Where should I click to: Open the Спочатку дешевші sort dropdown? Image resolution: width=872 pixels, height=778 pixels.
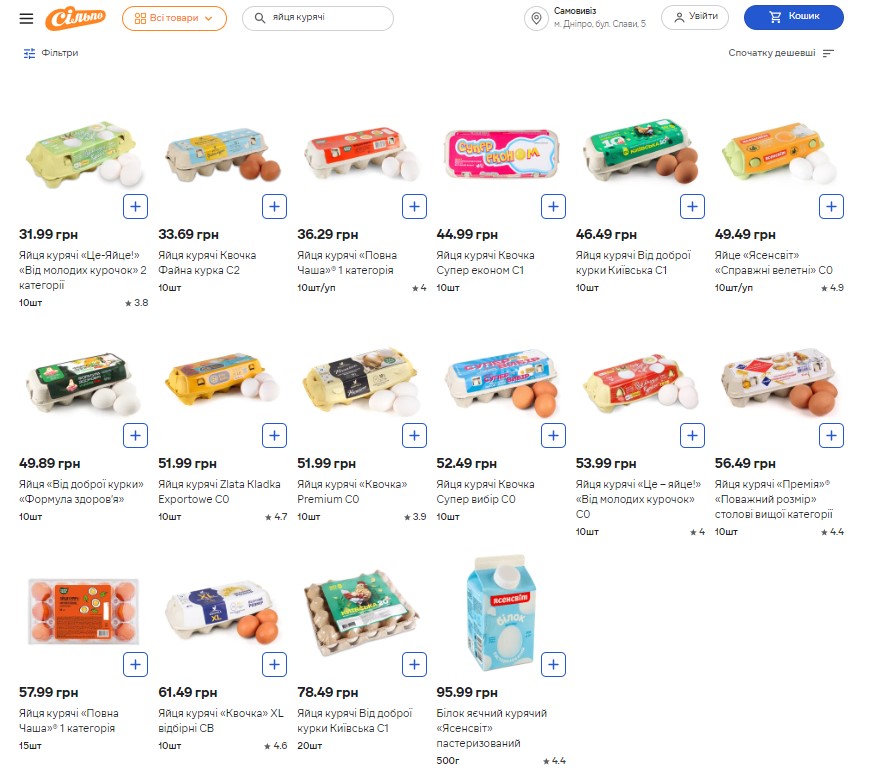point(781,53)
